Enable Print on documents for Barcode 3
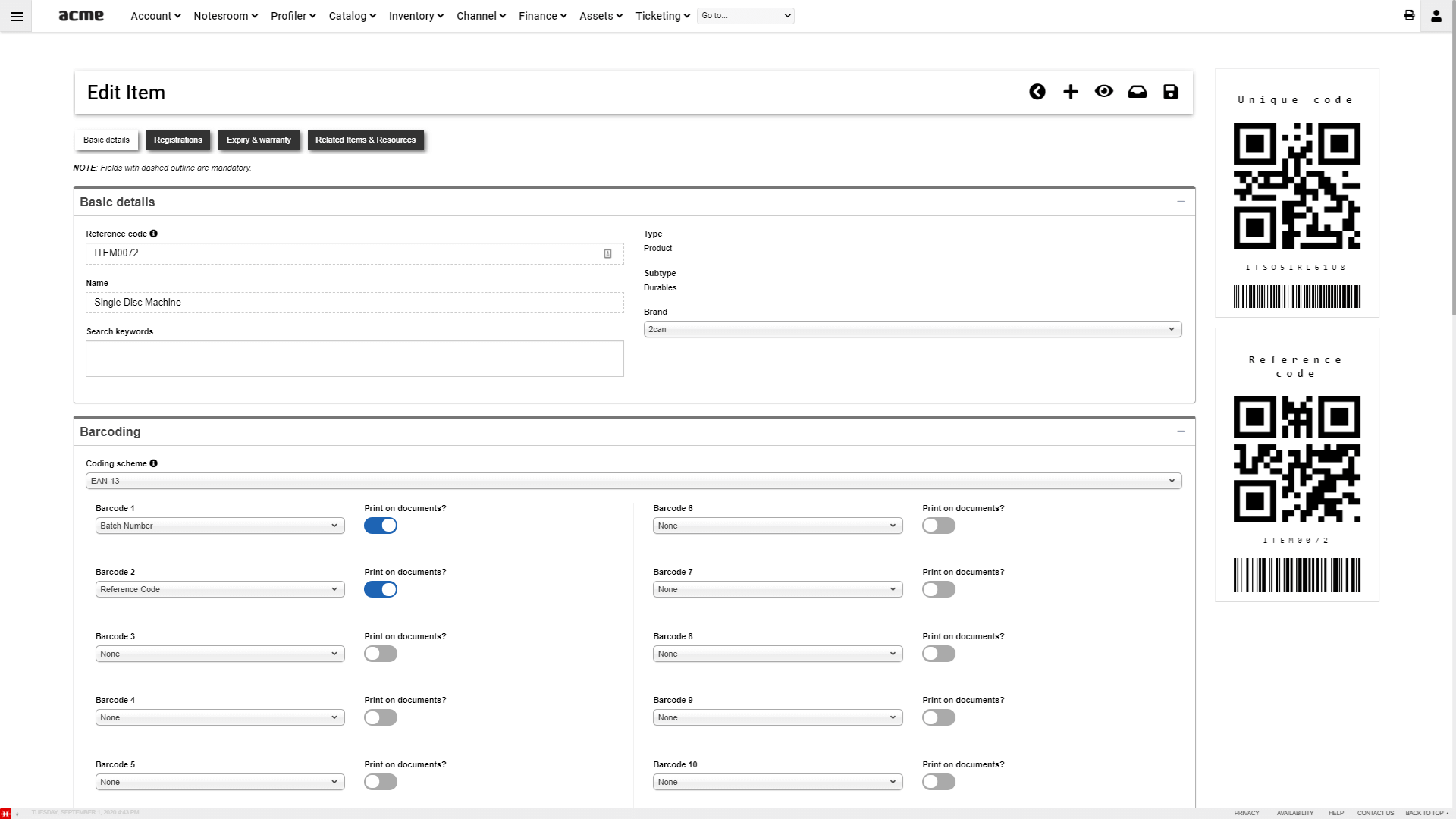The height and width of the screenshot is (819, 1456). tap(381, 654)
